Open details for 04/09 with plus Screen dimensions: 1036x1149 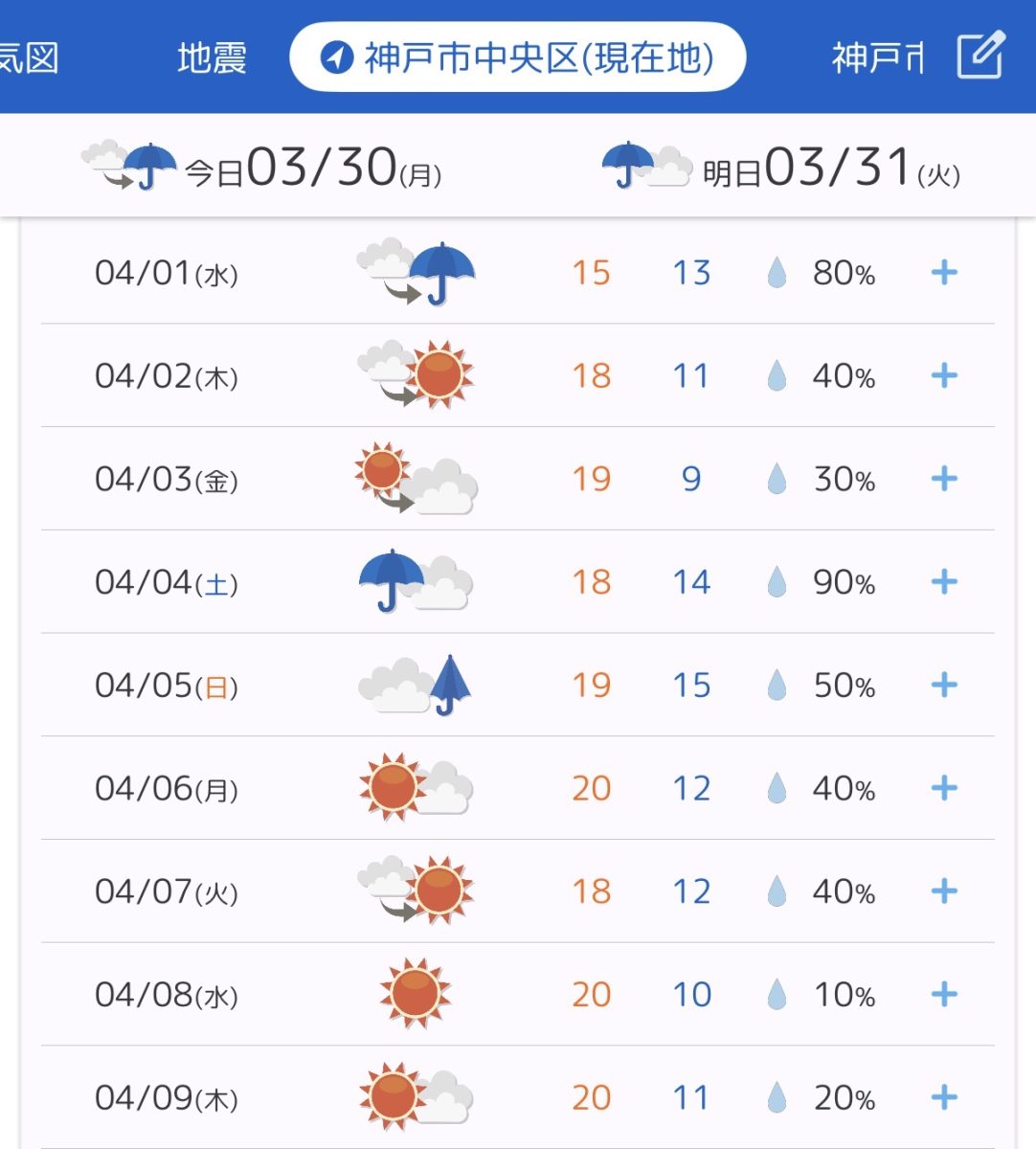944,1097
